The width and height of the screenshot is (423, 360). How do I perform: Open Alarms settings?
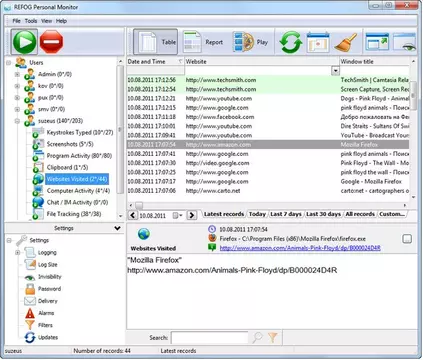(46, 313)
